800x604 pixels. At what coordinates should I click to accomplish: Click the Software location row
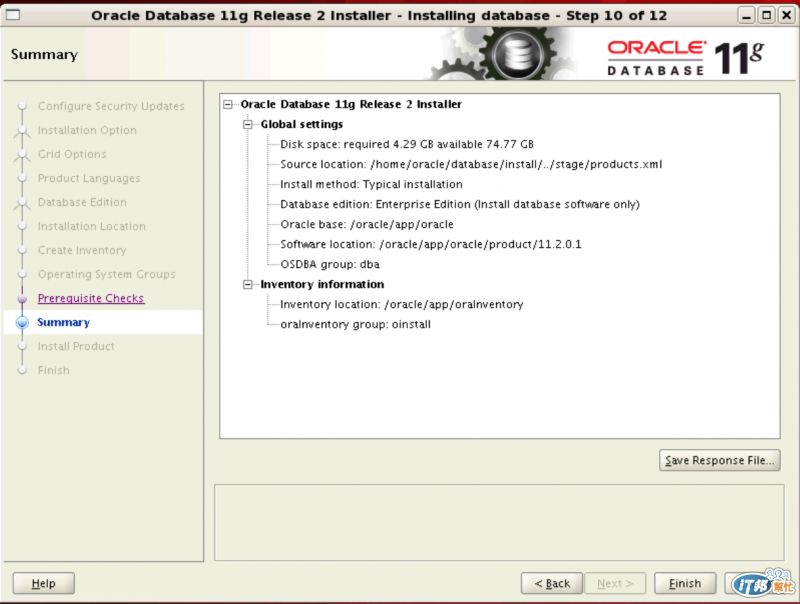(431, 244)
